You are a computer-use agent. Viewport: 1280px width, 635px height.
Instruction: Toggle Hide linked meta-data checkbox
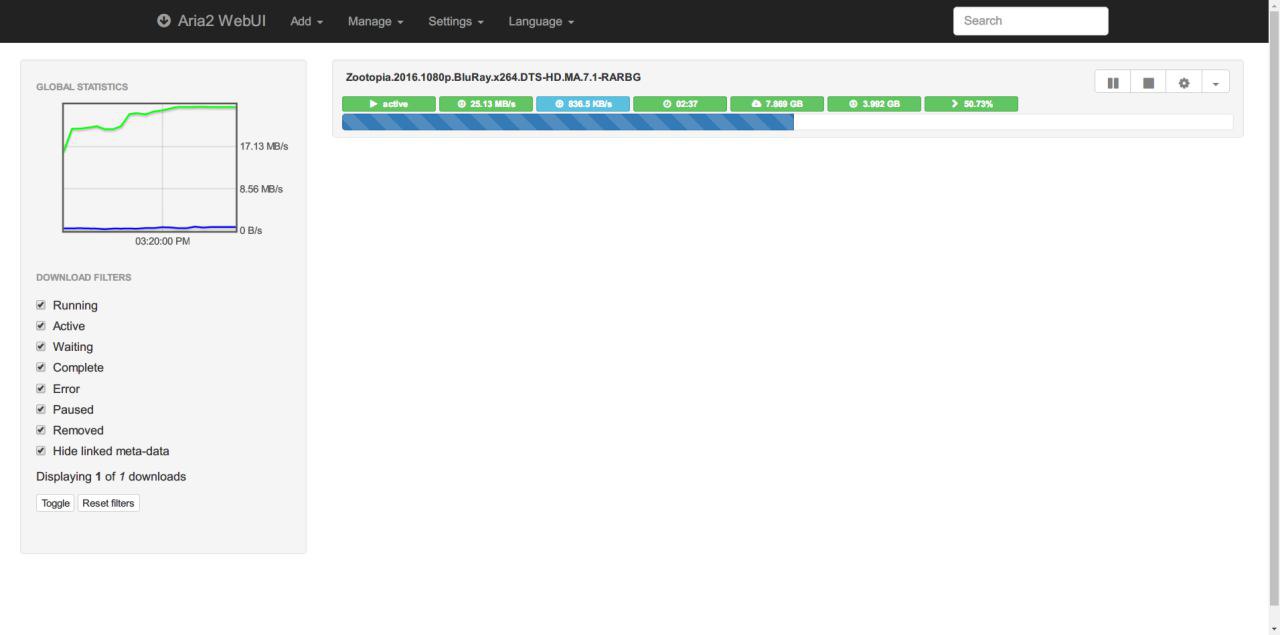click(x=41, y=451)
